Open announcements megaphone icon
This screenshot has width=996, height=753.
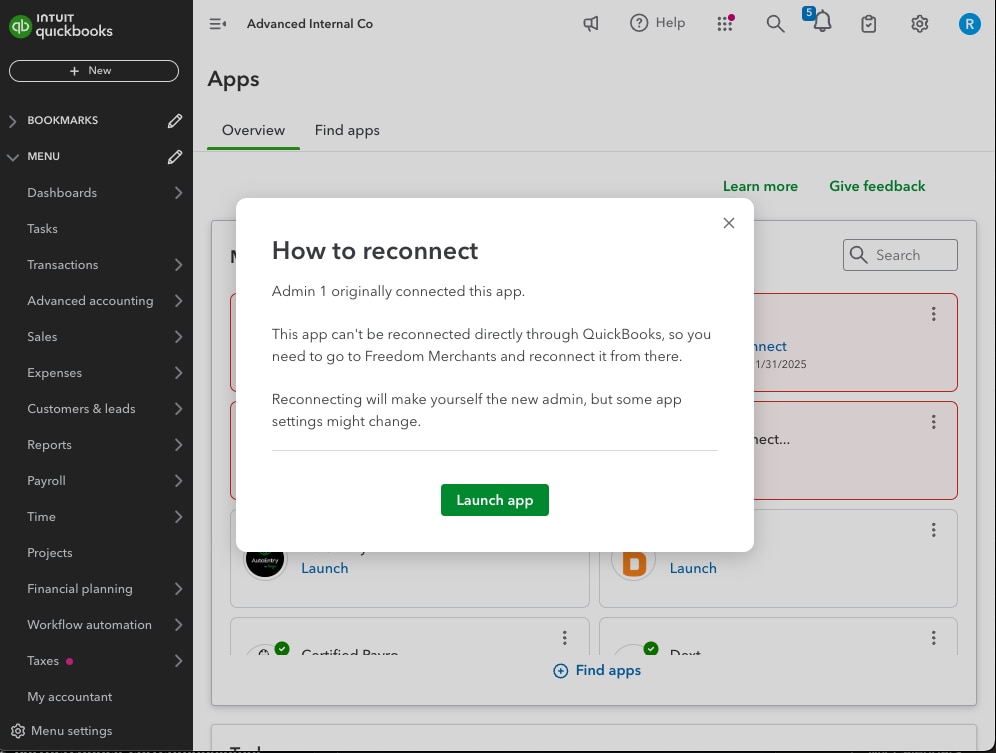(591, 24)
